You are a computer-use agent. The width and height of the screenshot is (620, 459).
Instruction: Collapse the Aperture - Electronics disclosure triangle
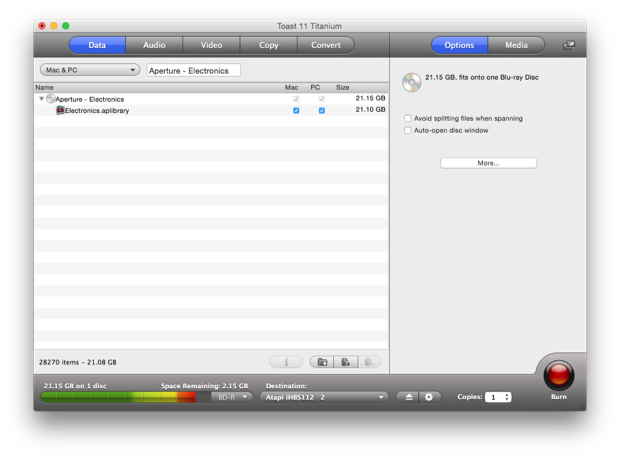pyautogui.click(x=41, y=99)
